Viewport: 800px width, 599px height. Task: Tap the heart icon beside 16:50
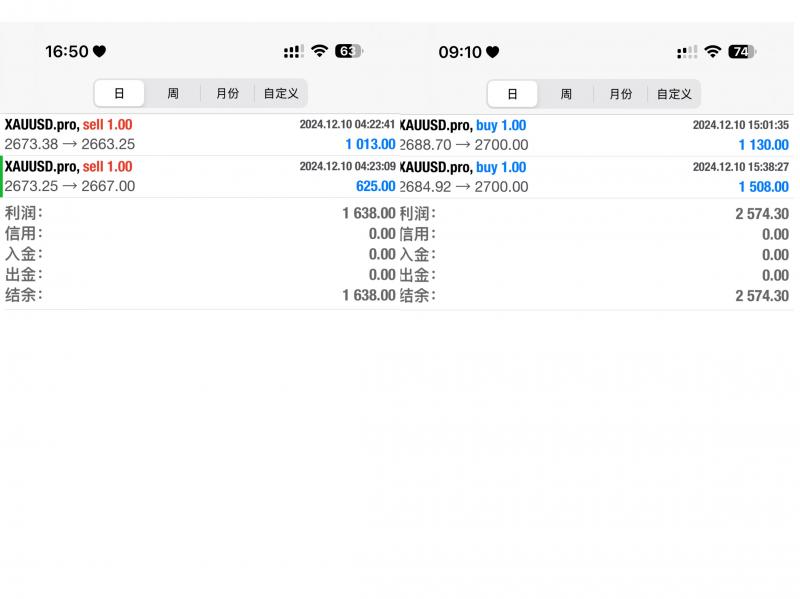click(99, 51)
